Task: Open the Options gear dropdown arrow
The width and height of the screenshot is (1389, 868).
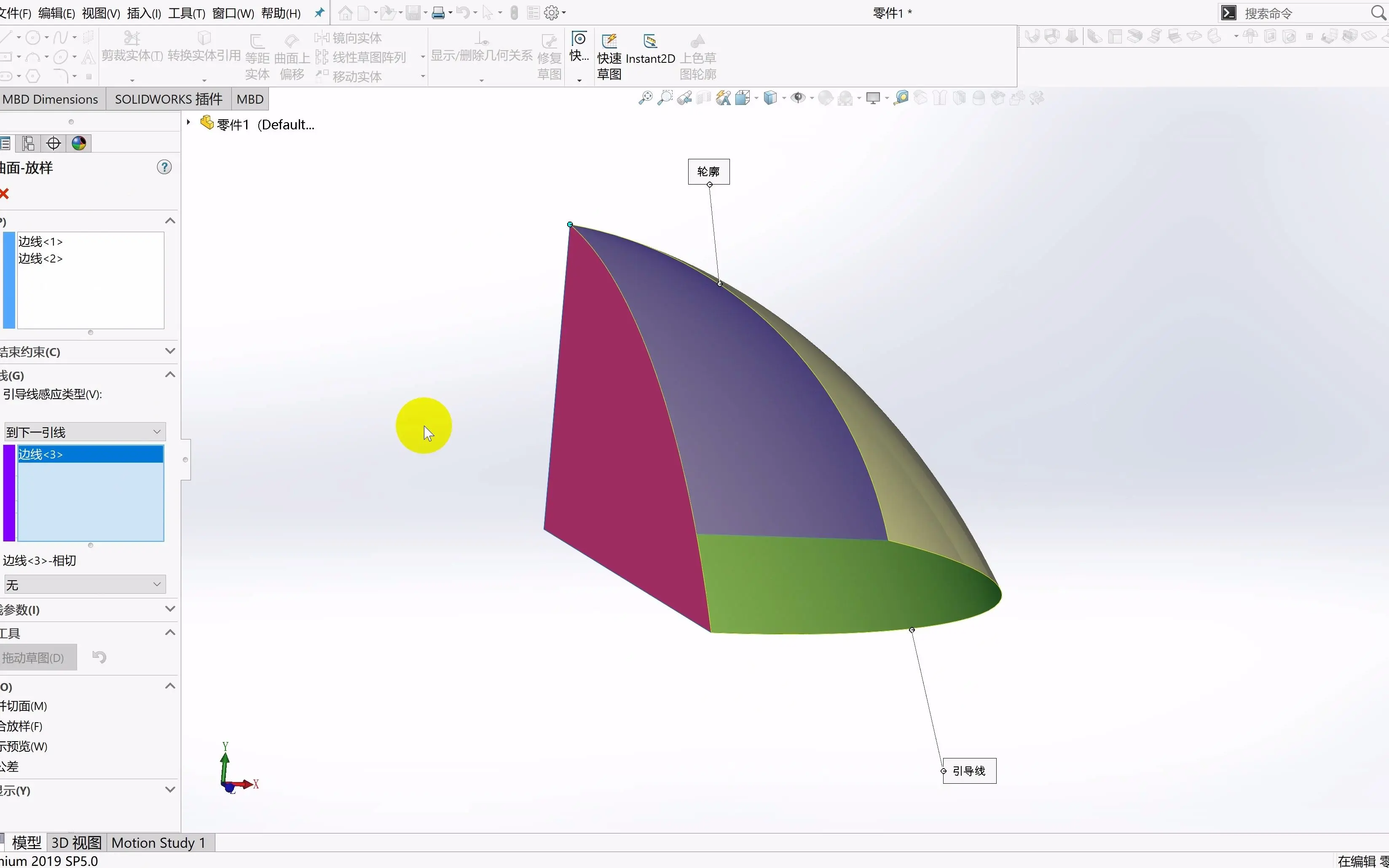Action: point(563,13)
